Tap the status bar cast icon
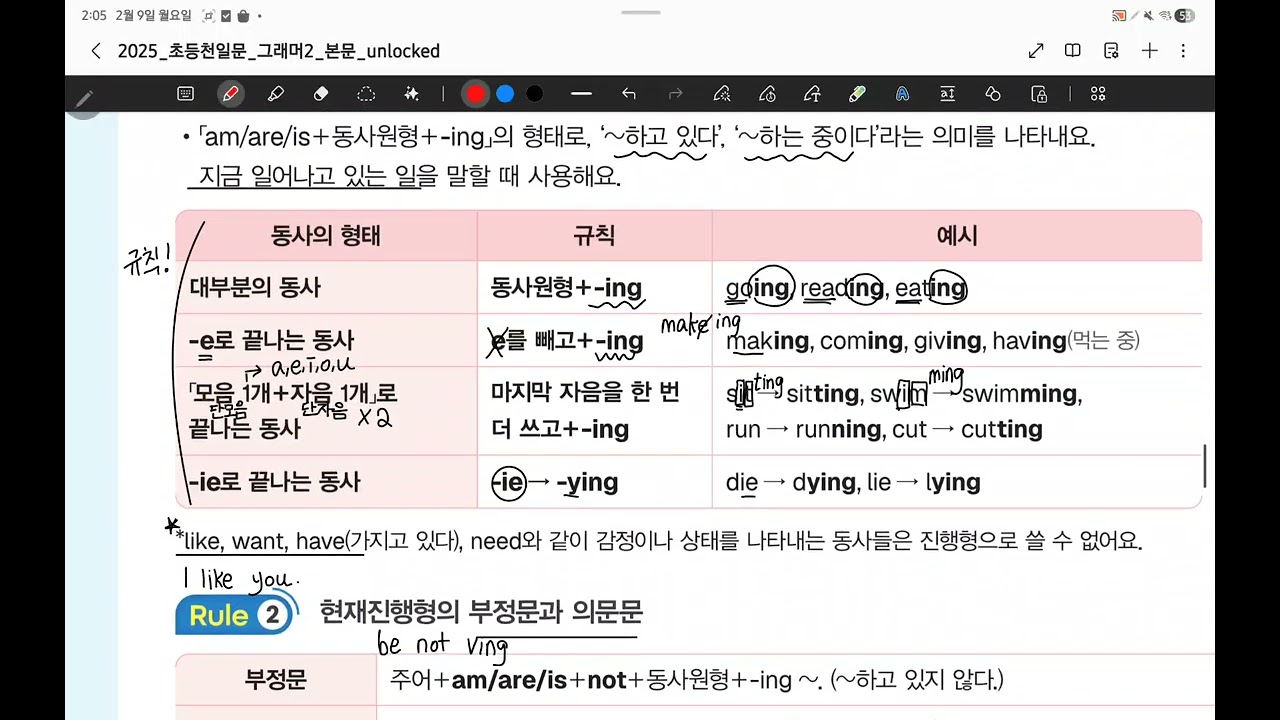This screenshot has width=1280, height=720. pos(1119,15)
